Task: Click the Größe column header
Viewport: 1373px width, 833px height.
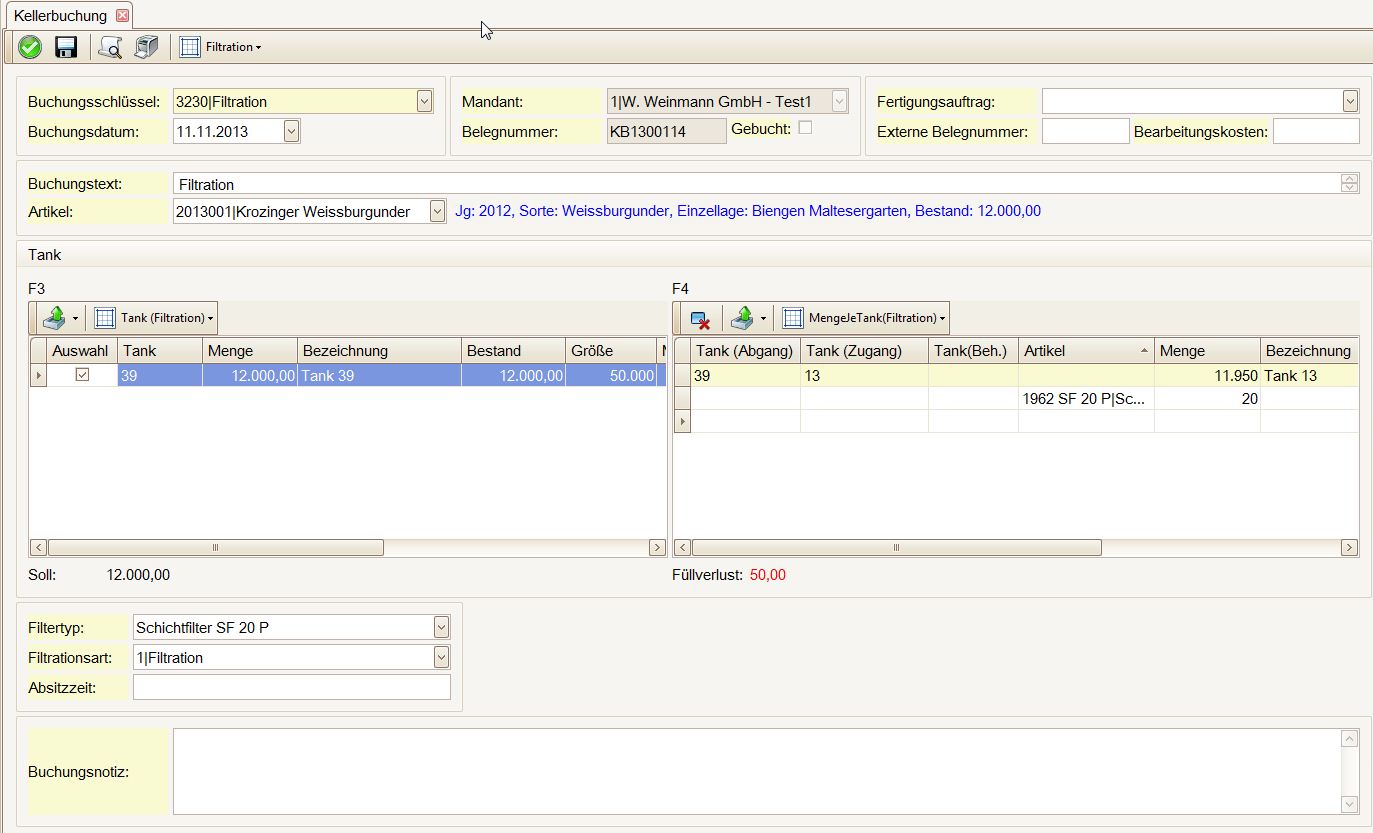Action: (610, 351)
